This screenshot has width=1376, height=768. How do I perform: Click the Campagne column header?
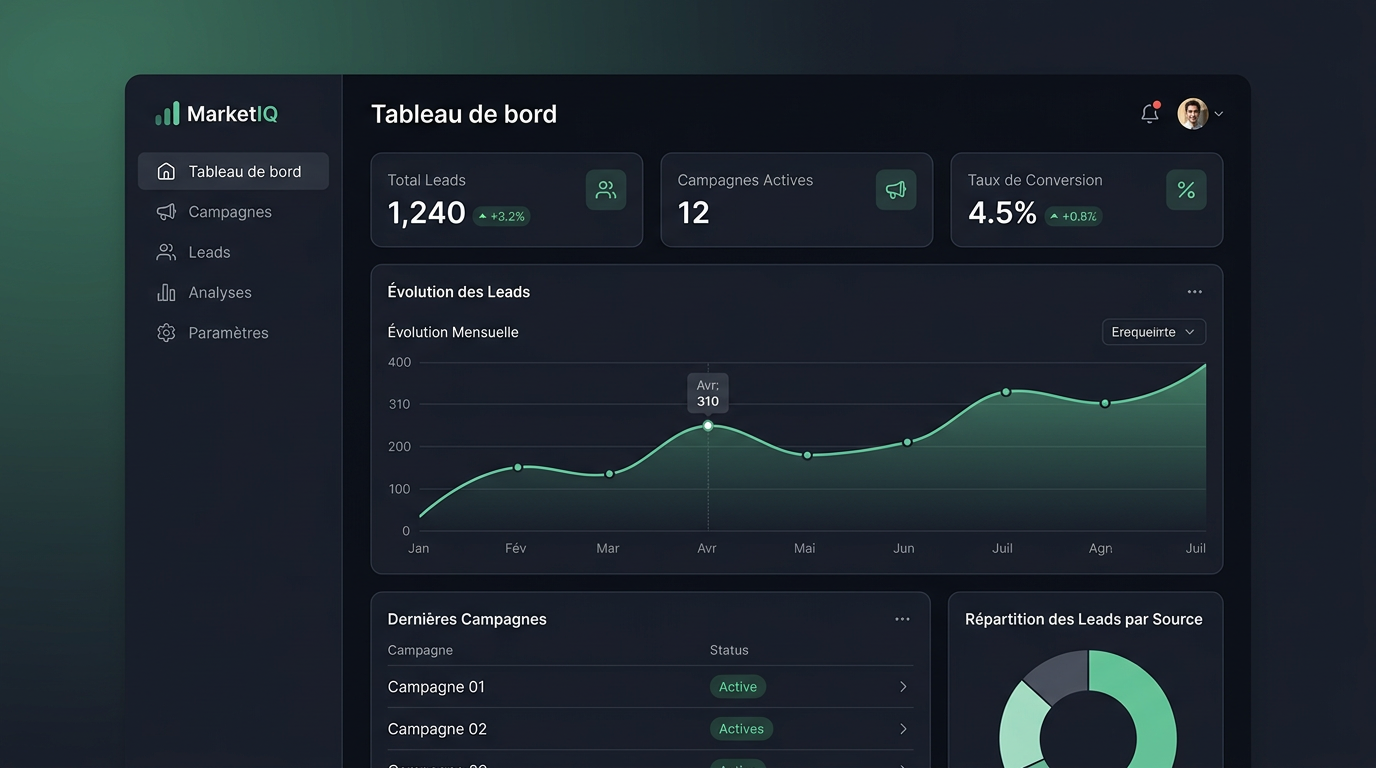[x=420, y=650]
